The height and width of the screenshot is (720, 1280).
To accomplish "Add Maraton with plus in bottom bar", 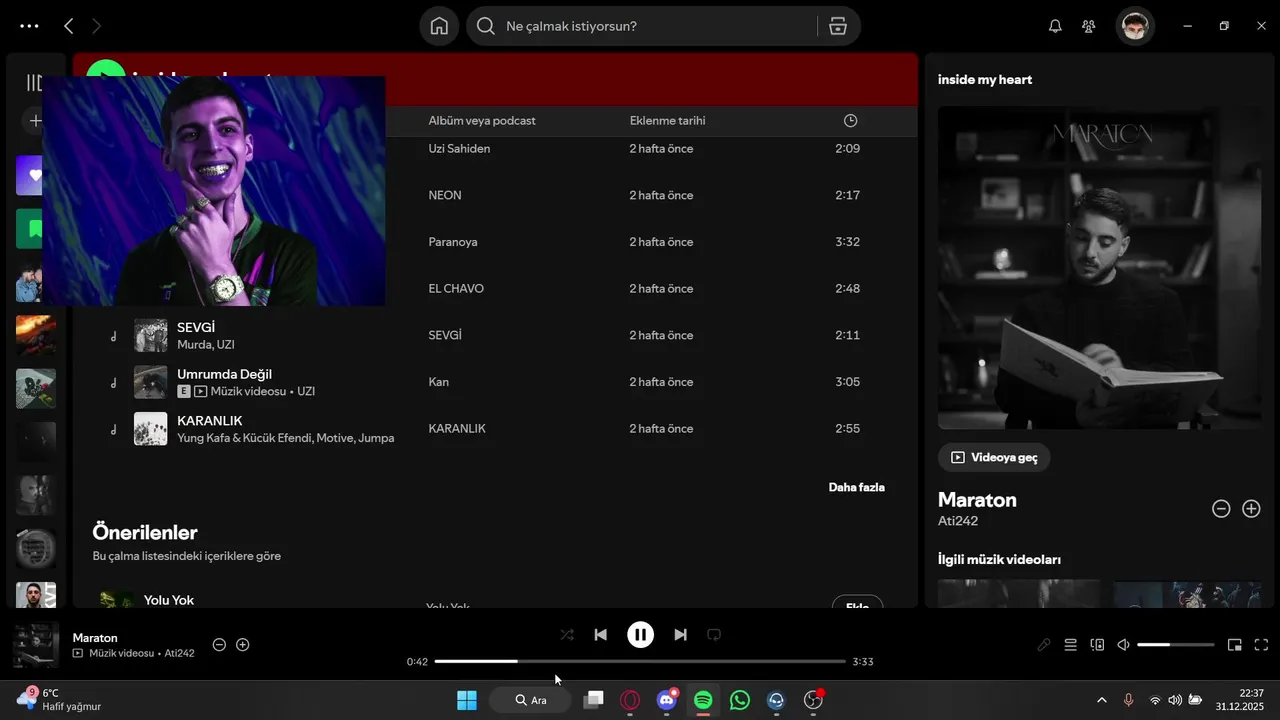I will (x=242, y=645).
